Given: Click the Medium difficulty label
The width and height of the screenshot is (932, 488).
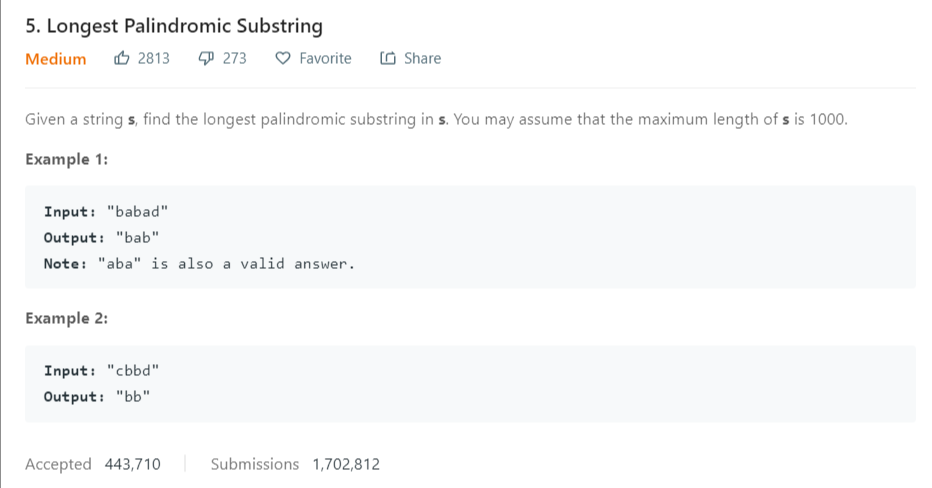Looking at the screenshot, I should click(x=56, y=59).
